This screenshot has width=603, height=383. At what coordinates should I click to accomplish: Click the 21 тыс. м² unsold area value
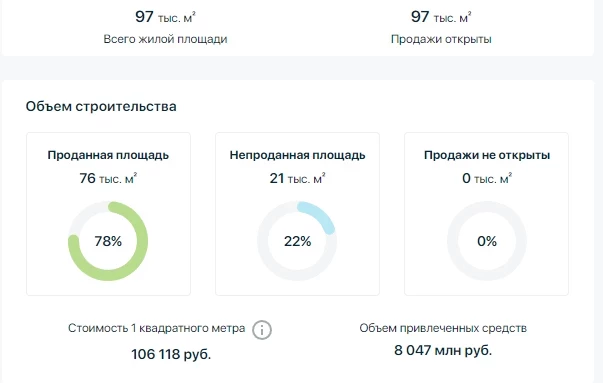[297, 178]
